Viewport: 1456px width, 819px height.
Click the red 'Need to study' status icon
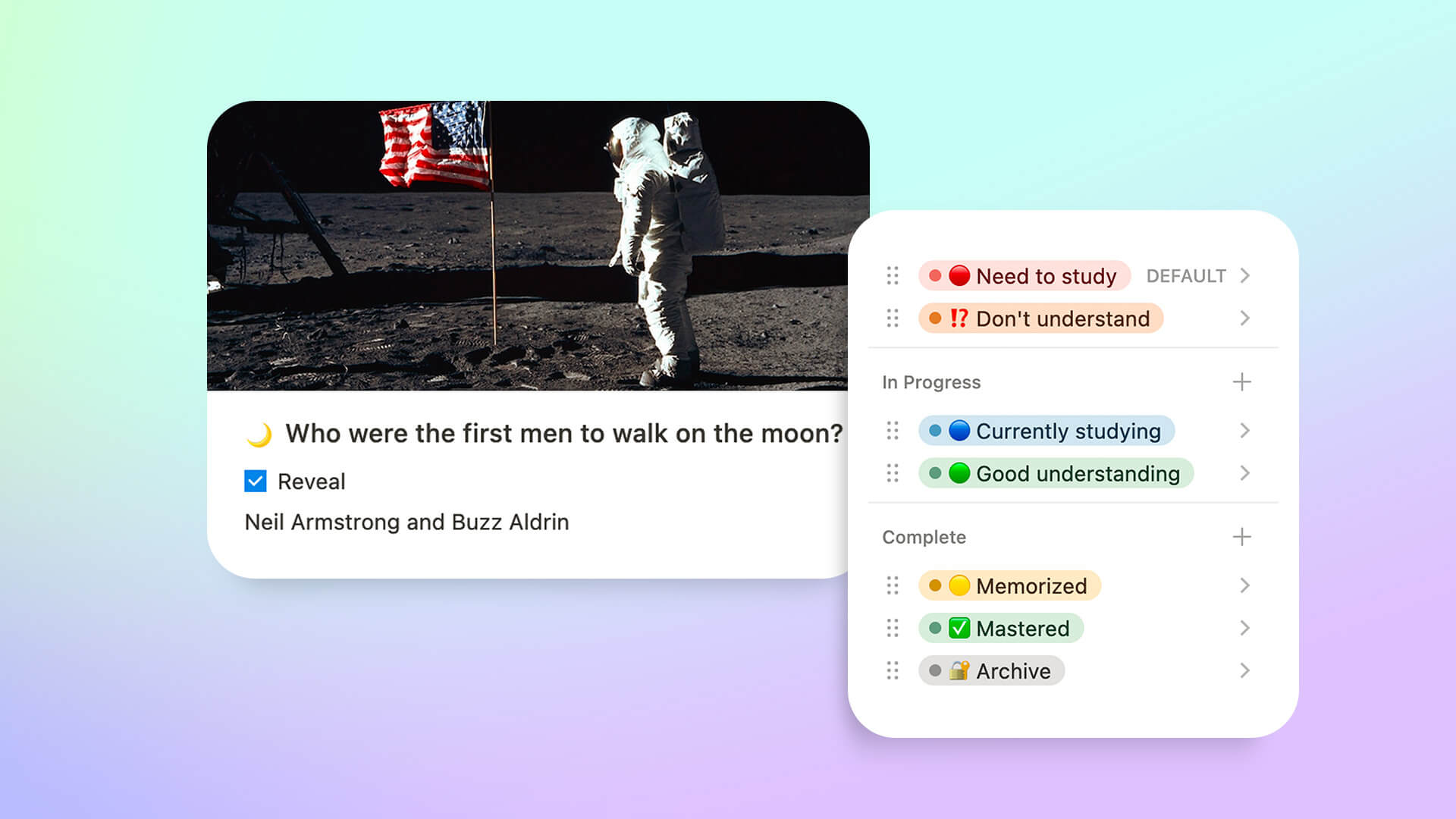point(959,275)
